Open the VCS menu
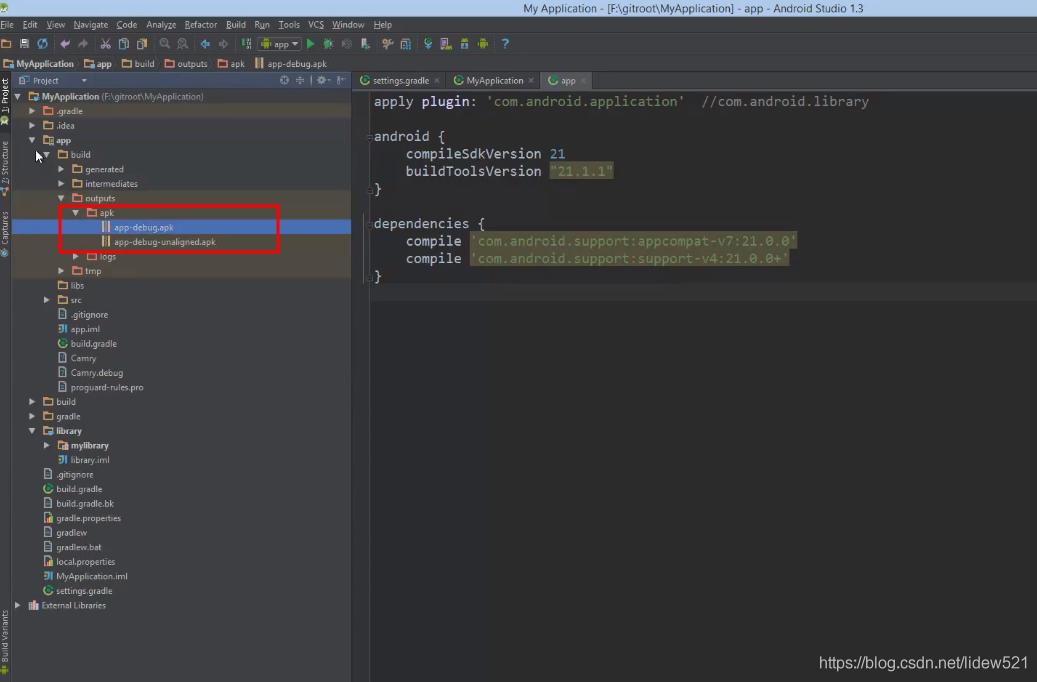This screenshot has height=682, width=1037. (314, 24)
